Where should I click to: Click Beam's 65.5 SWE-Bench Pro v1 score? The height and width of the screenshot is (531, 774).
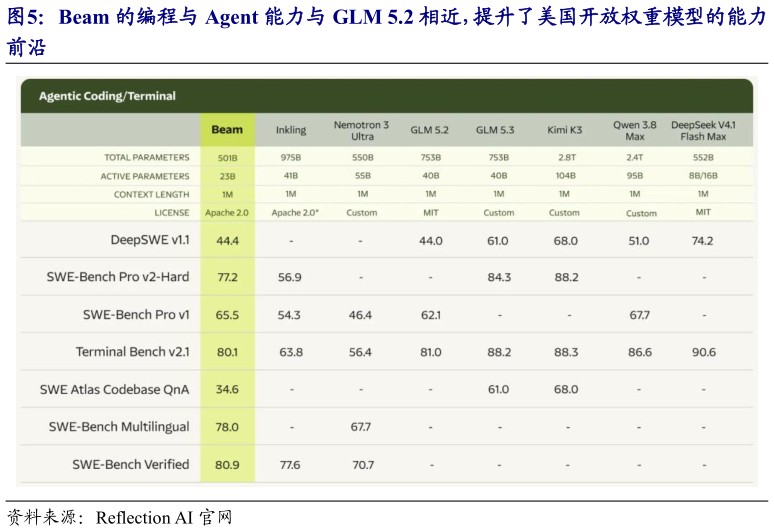pos(227,315)
